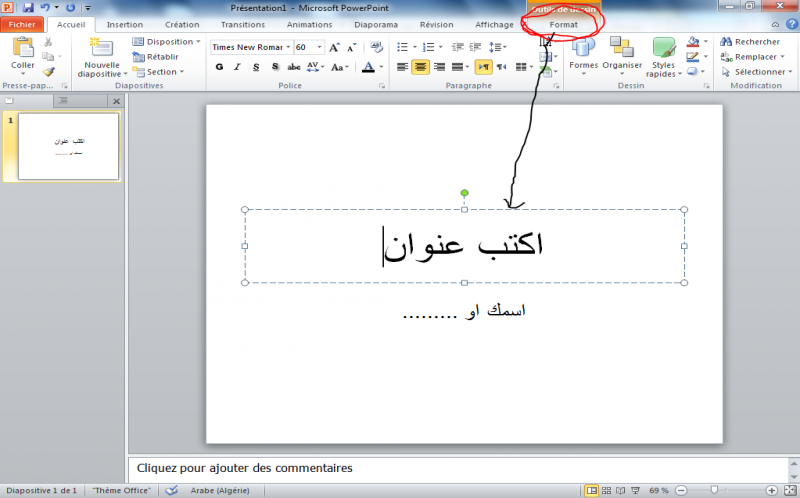
Task: Click the Fichier file button
Action: (x=22, y=24)
